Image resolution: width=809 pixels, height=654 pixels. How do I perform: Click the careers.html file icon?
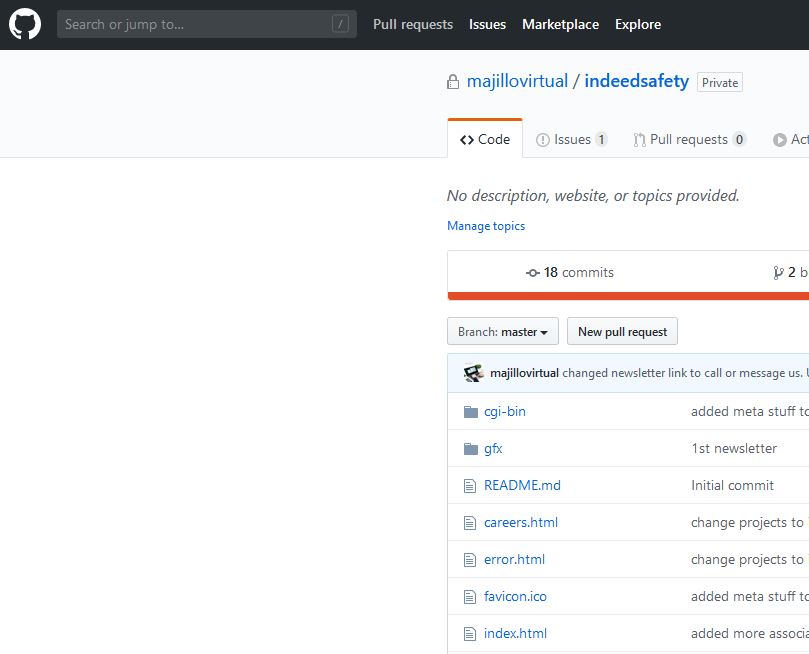470,523
